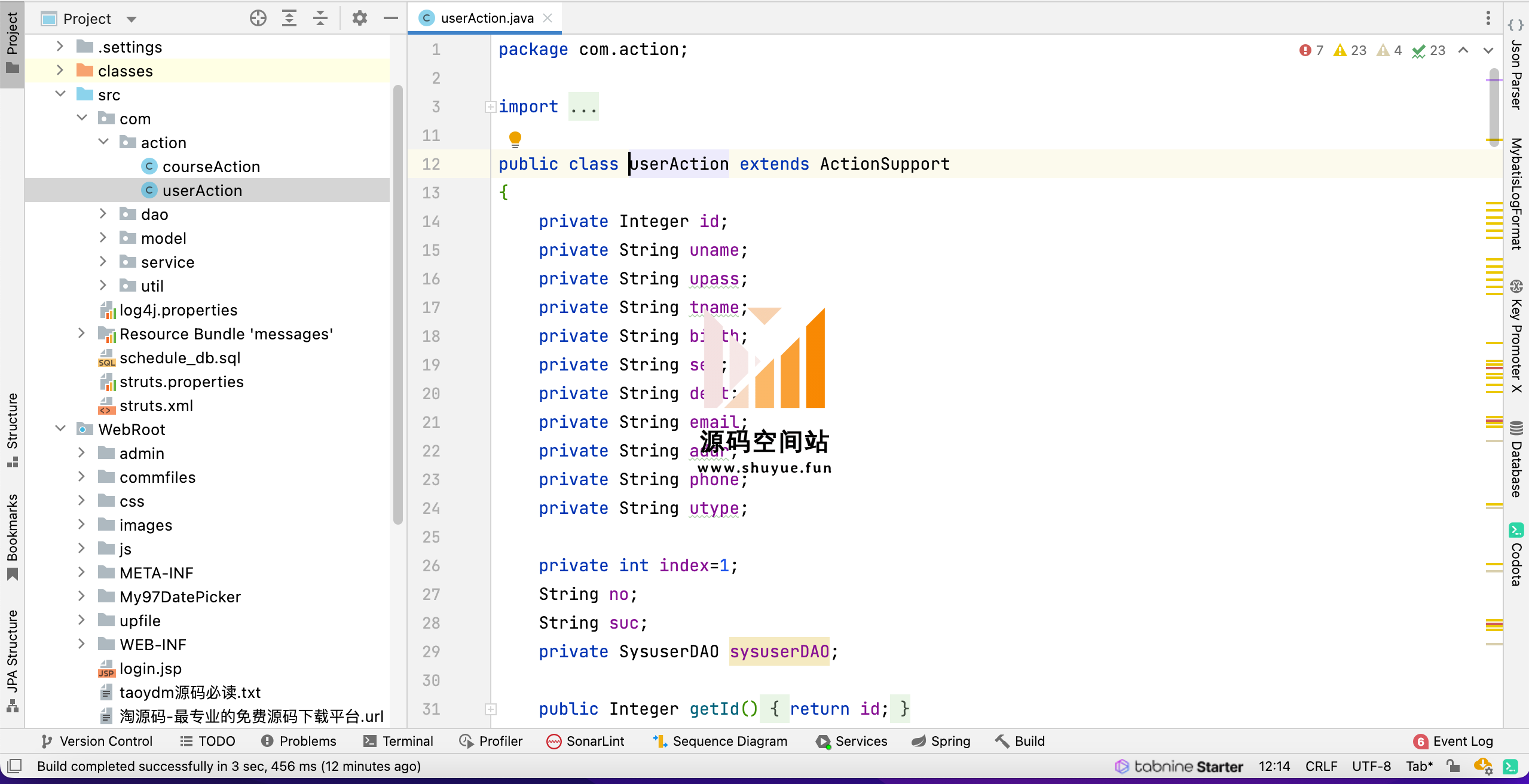This screenshot has height=784, width=1529.
Task: Open the Project panel settings gear
Action: (x=359, y=19)
